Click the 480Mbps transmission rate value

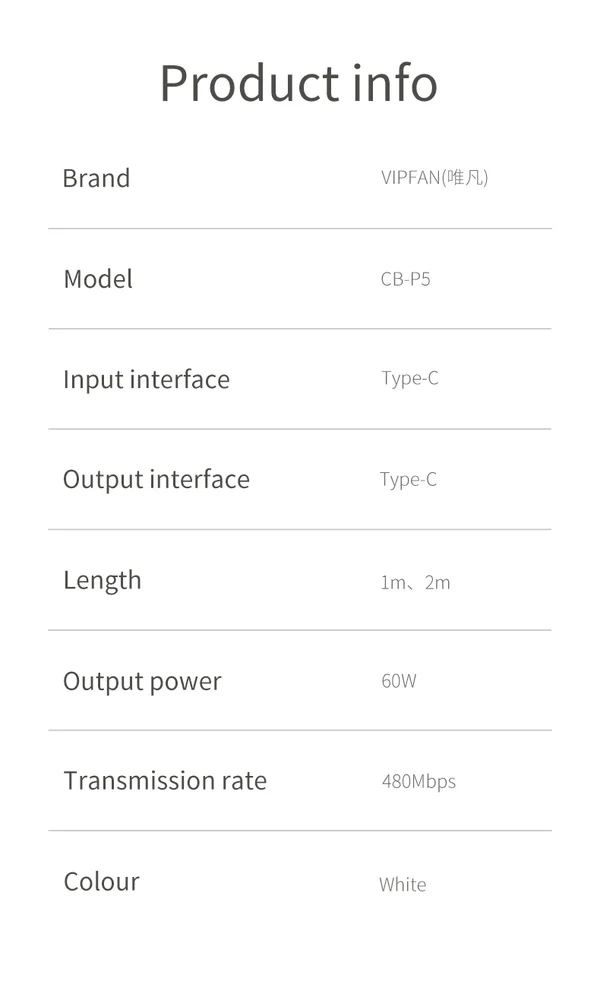click(418, 781)
